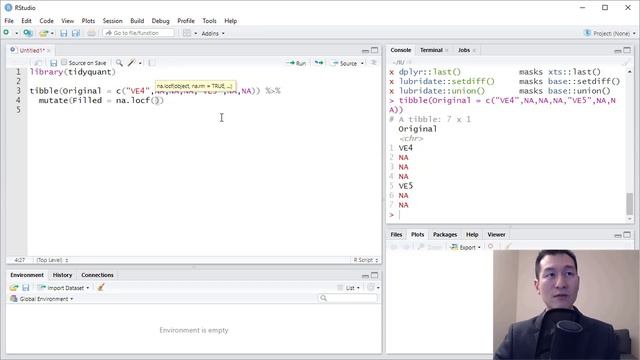Click the Clear Console broom icon
Image resolution: width=640 pixels, height=360 pixels.
[626, 62]
